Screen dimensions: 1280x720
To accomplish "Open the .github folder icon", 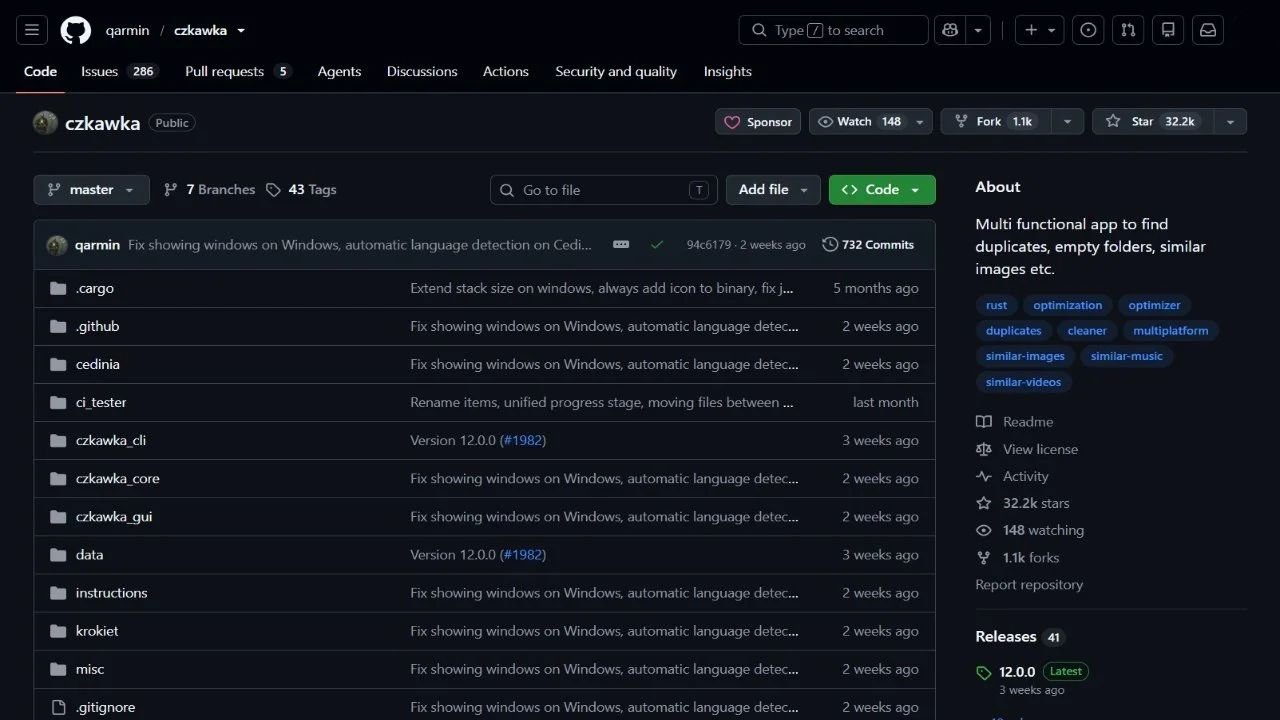I will (58, 327).
